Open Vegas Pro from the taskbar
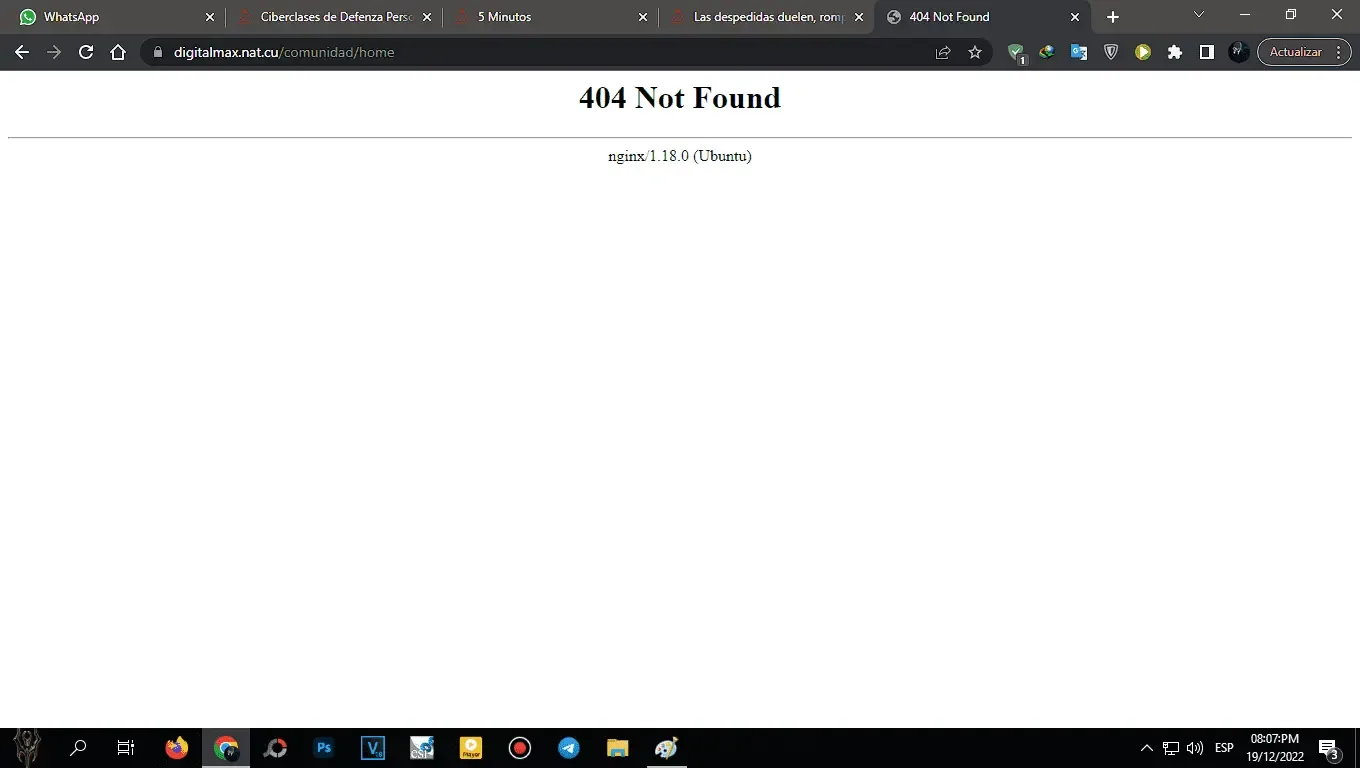This screenshot has width=1360, height=768. [373, 748]
